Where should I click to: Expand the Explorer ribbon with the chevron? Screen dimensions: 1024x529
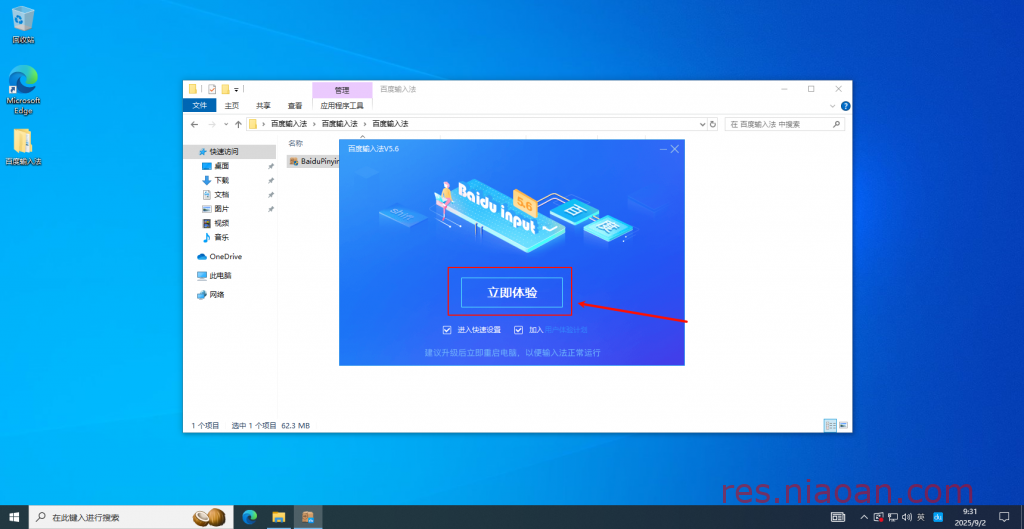point(833,106)
